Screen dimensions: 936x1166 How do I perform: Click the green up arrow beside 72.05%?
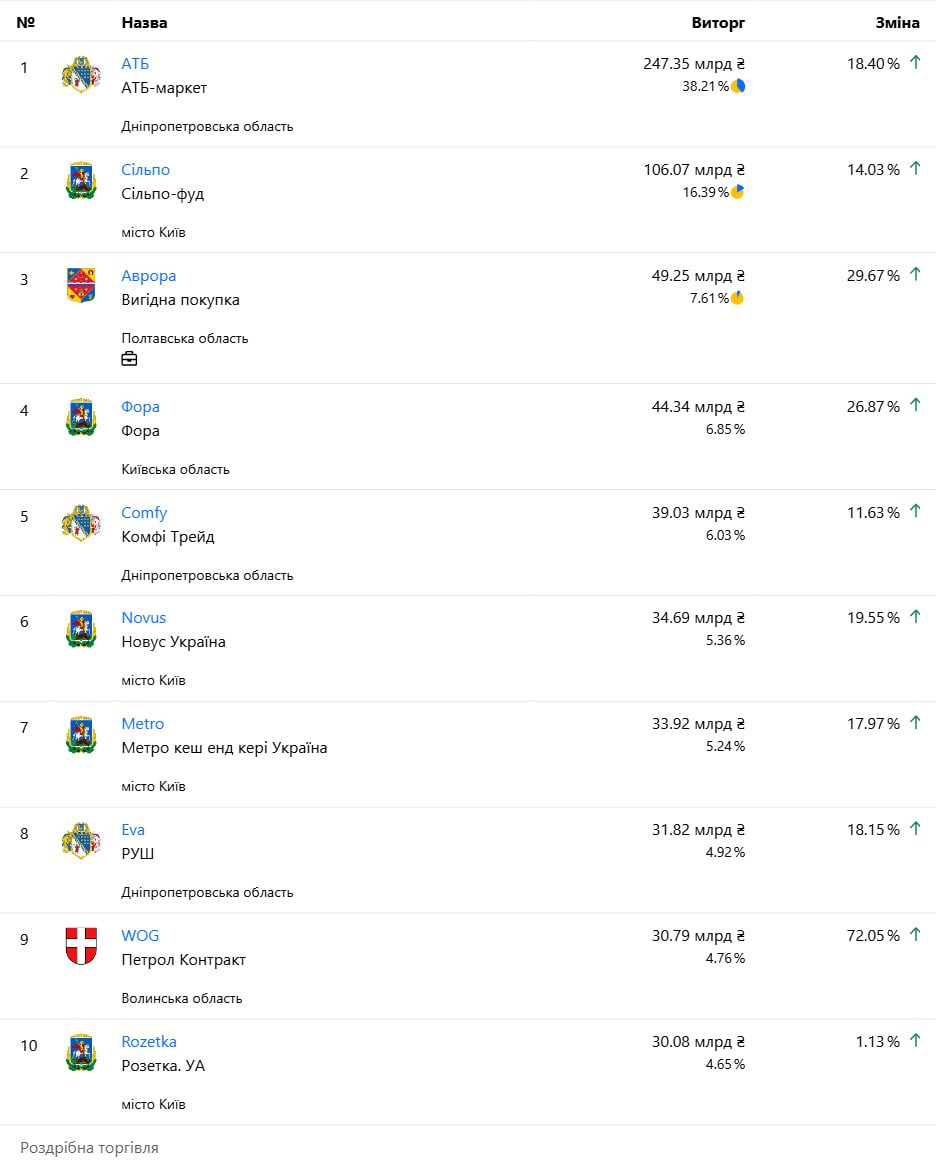pyautogui.click(x=915, y=935)
